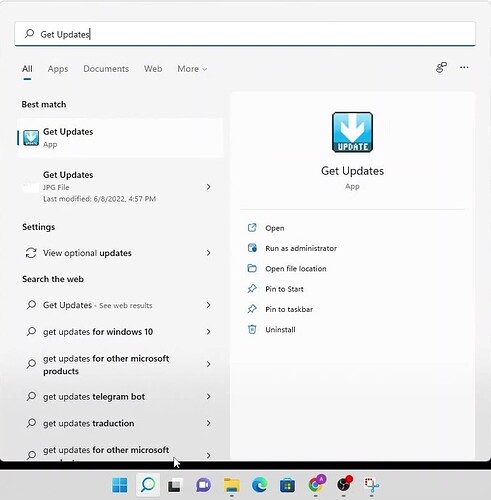
Task: Click the Get Updates app icon in best match
Action: coord(31,138)
